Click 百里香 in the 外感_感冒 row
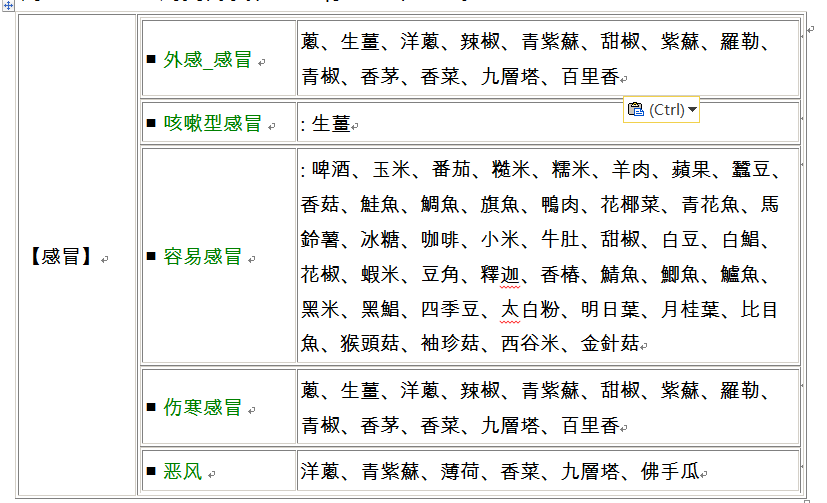Screen dimensions: 827x503 (x=590, y=77)
